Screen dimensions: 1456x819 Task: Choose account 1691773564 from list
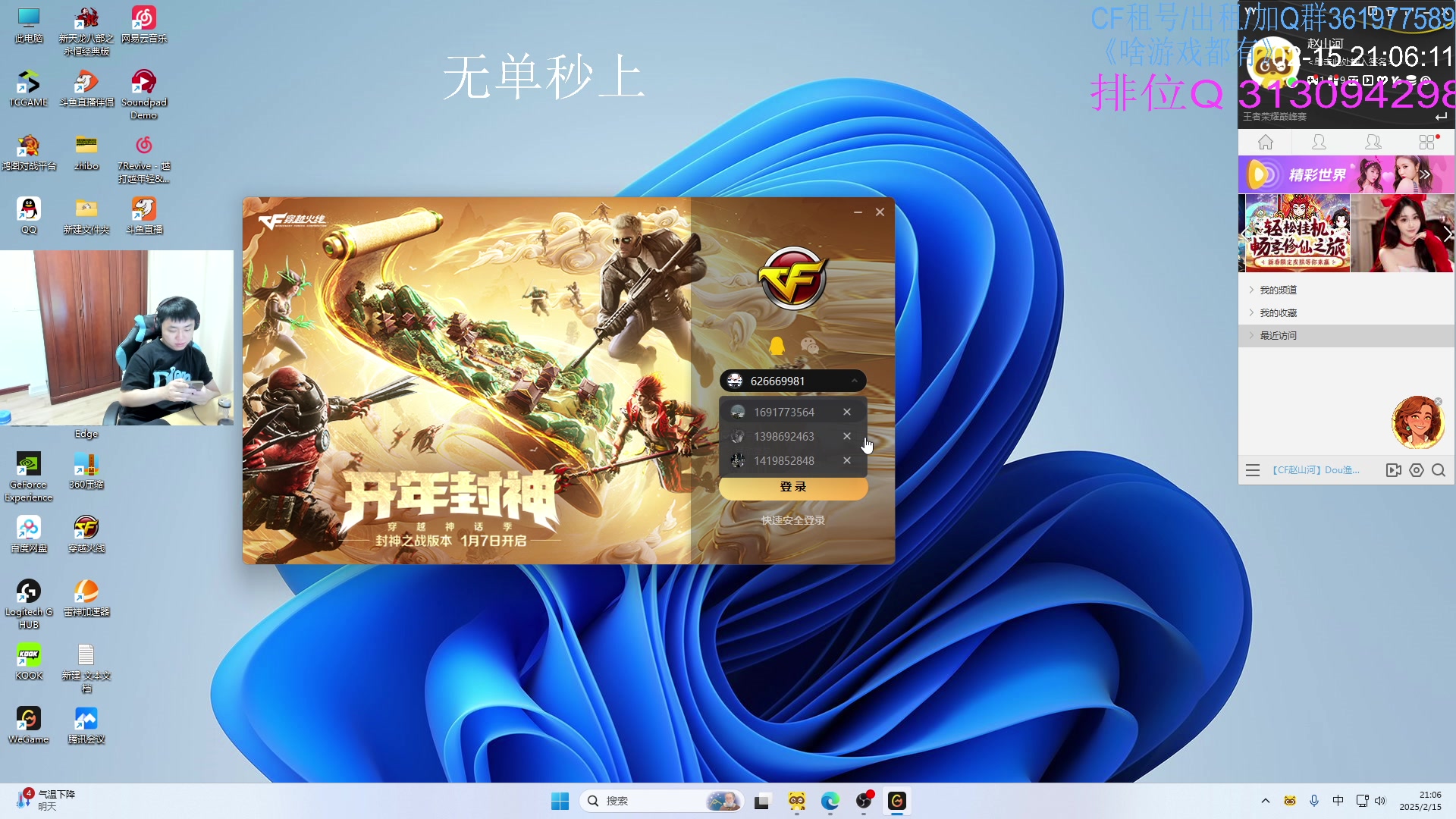(x=783, y=412)
